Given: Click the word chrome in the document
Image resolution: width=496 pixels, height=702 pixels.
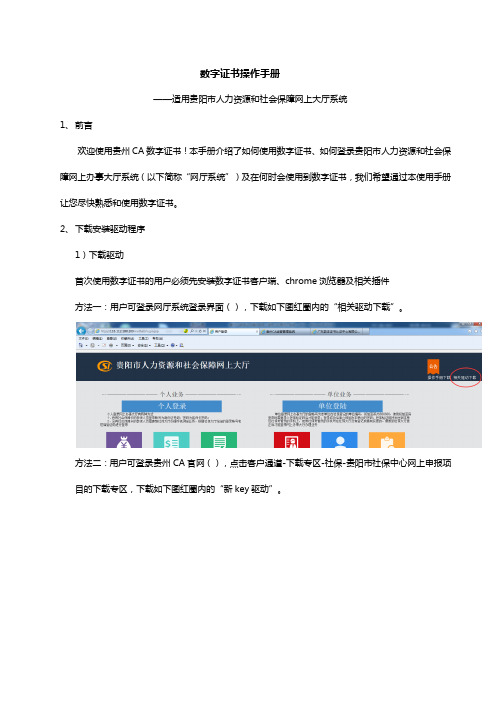Looking at the screenshot, I should pos(301,281).
